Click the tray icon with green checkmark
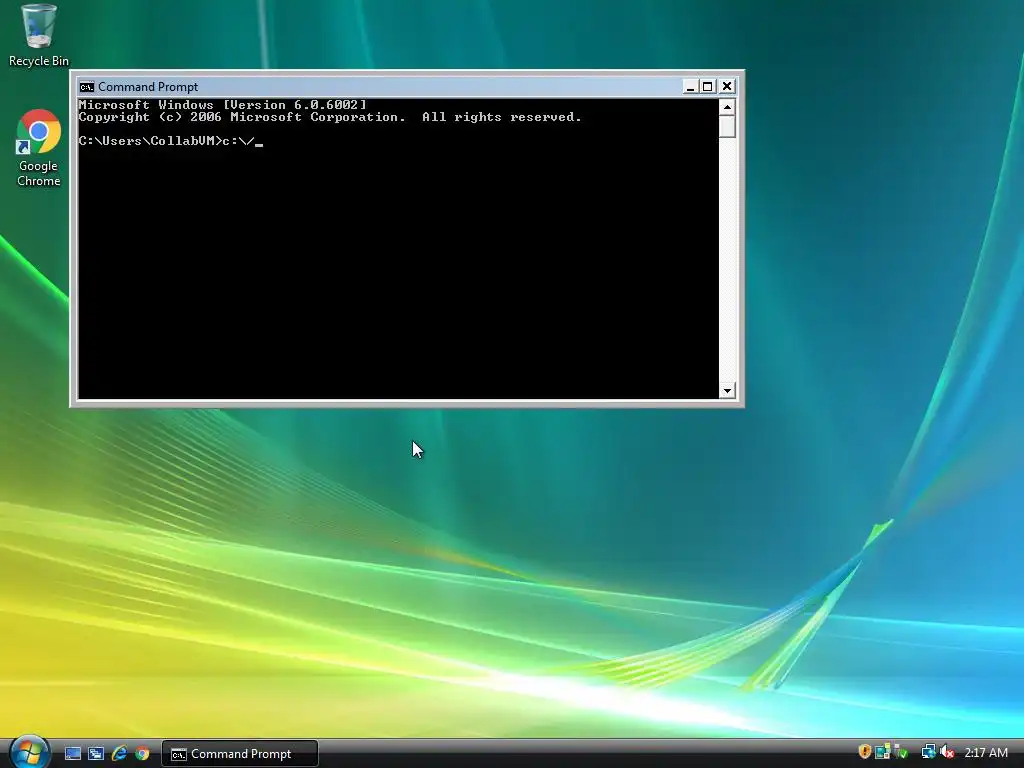 tap(901, 752)
